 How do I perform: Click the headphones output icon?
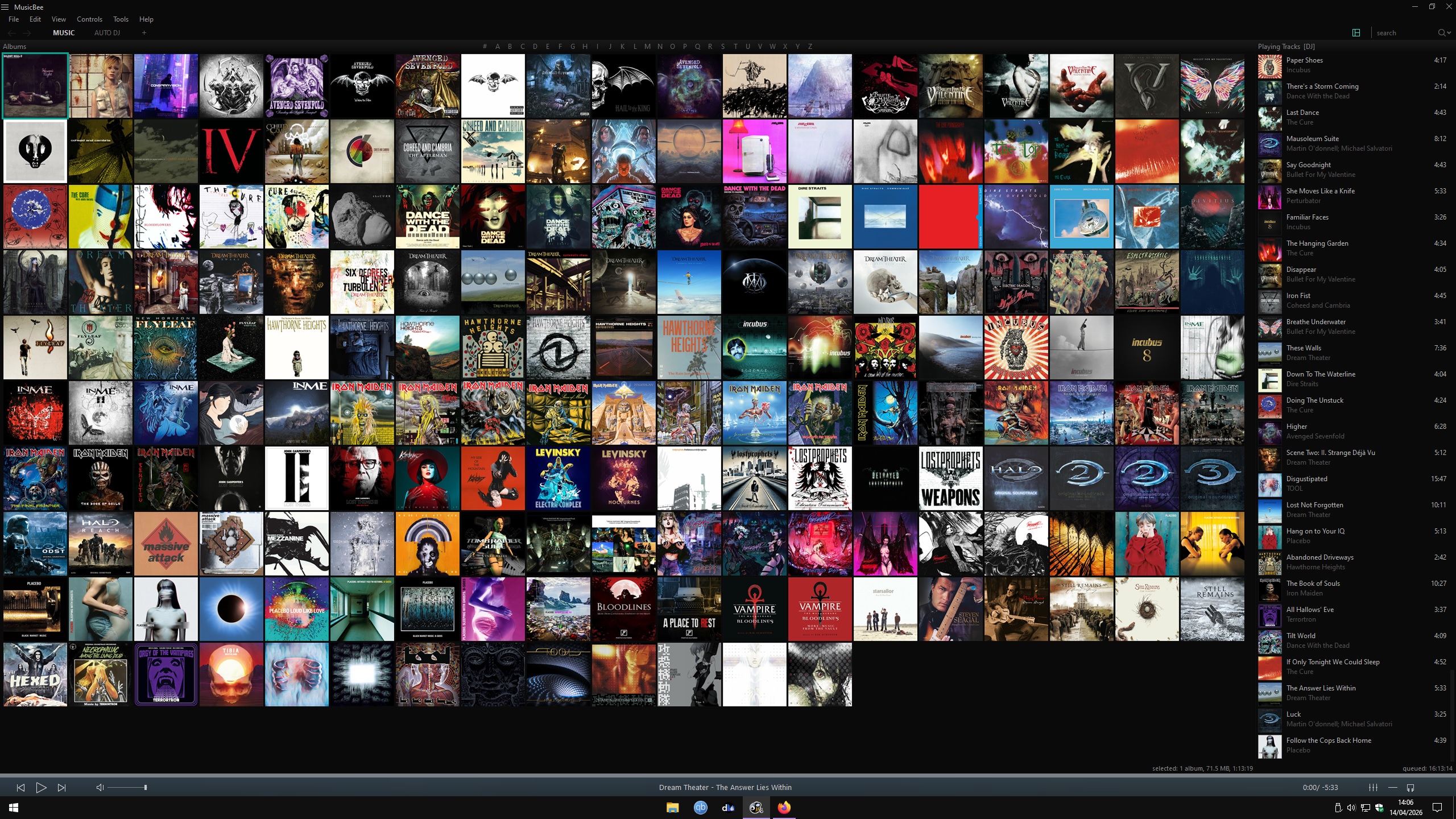pos(1410,788)
